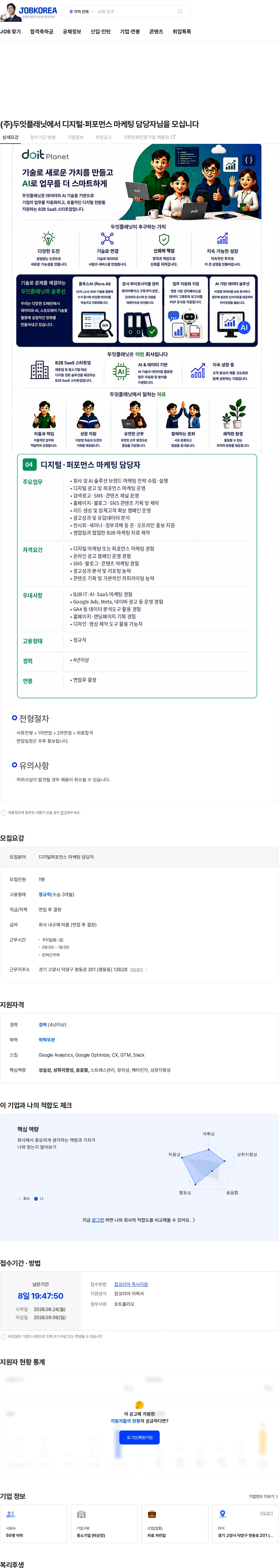Click the info icon beside 마감일은 notice
279x1568 pixels.
[3, 1337]
